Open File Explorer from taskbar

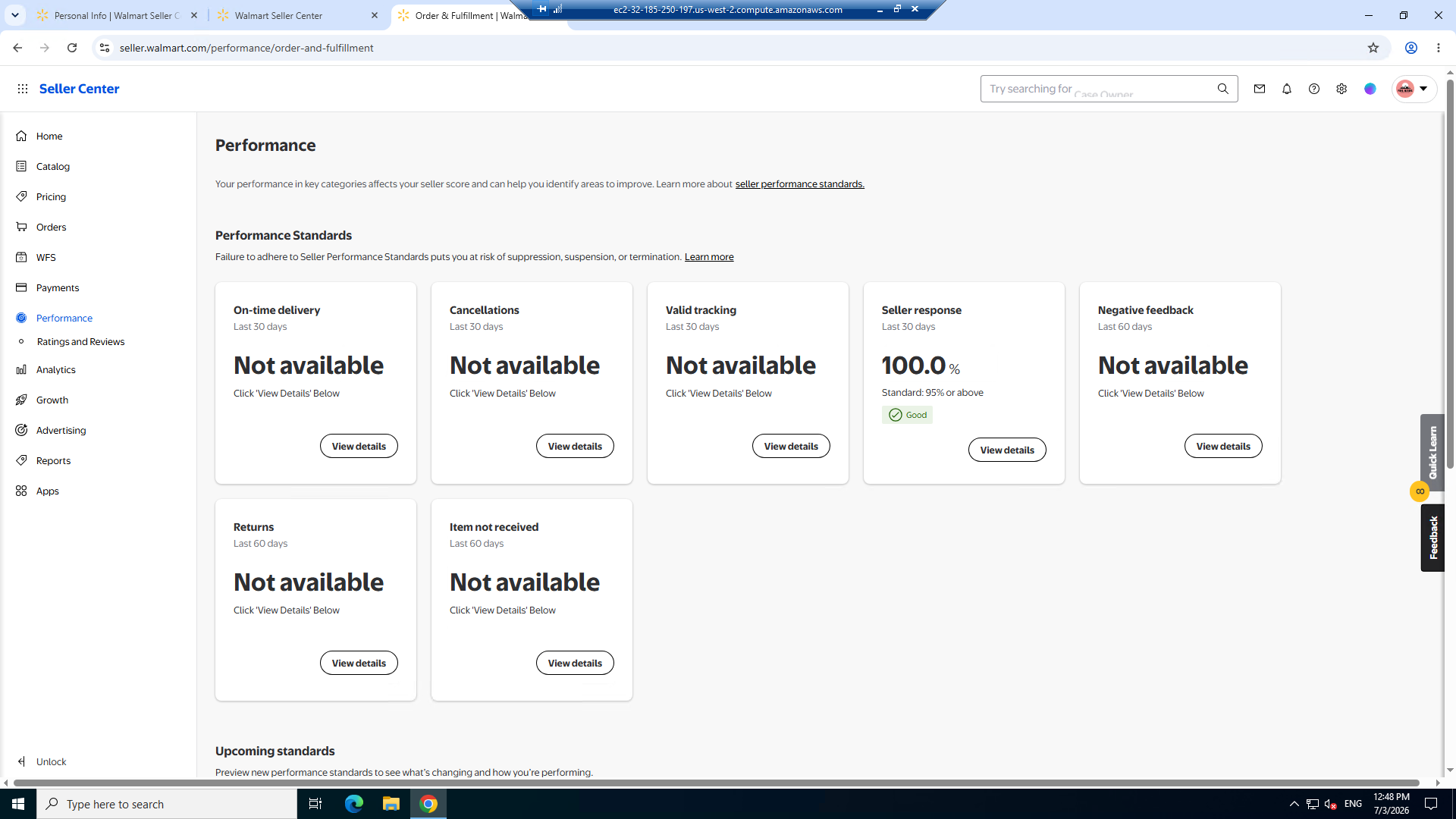[391, 804]
